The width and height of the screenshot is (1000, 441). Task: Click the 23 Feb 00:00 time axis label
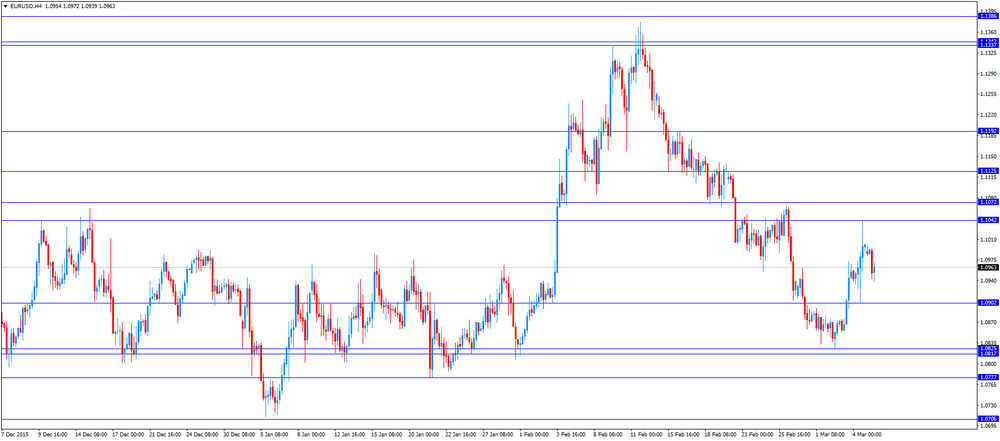click(757, 435)
